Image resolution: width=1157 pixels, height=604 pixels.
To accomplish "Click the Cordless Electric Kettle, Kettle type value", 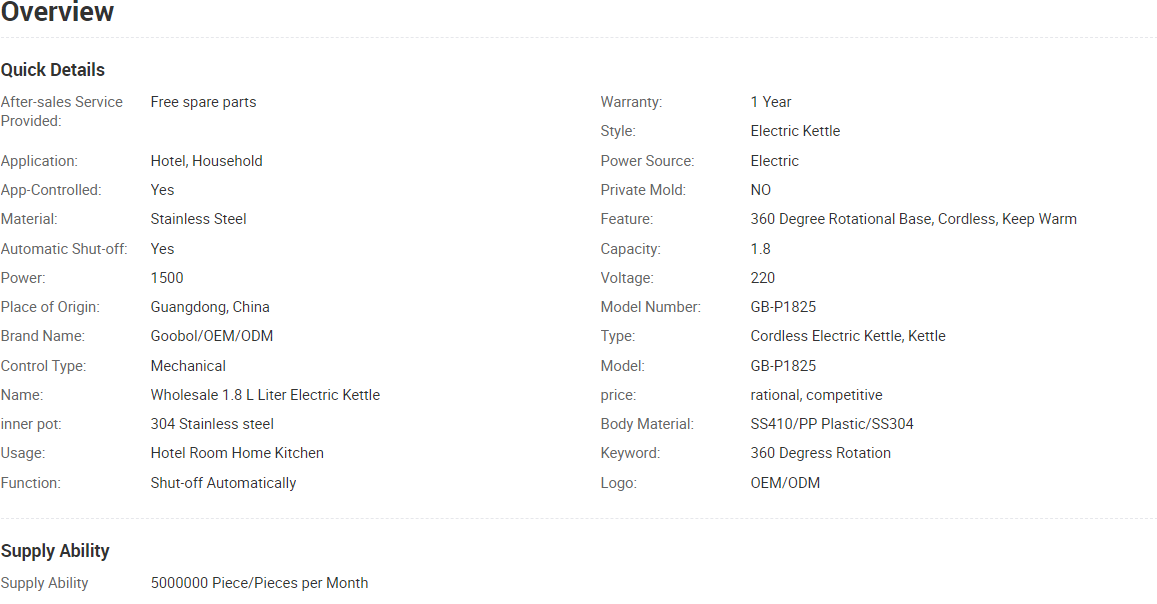I will click(x=848, y=336).
